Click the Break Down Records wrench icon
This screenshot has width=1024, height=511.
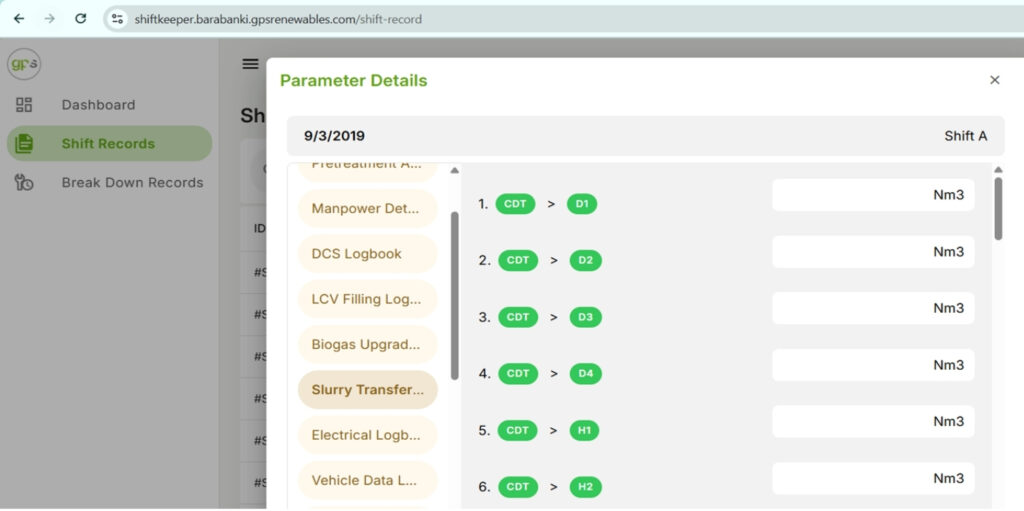click(24, 182)
